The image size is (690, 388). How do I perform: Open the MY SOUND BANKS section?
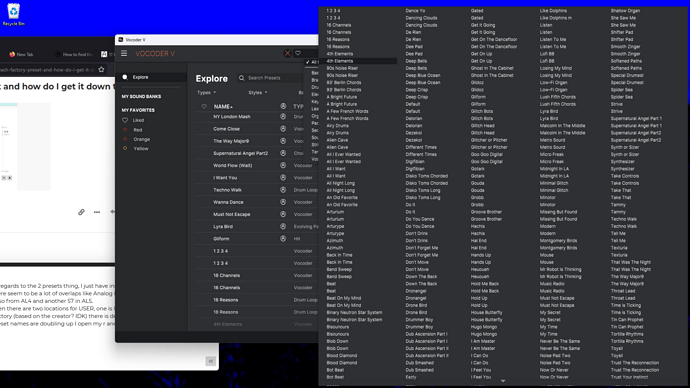[141, 96]
